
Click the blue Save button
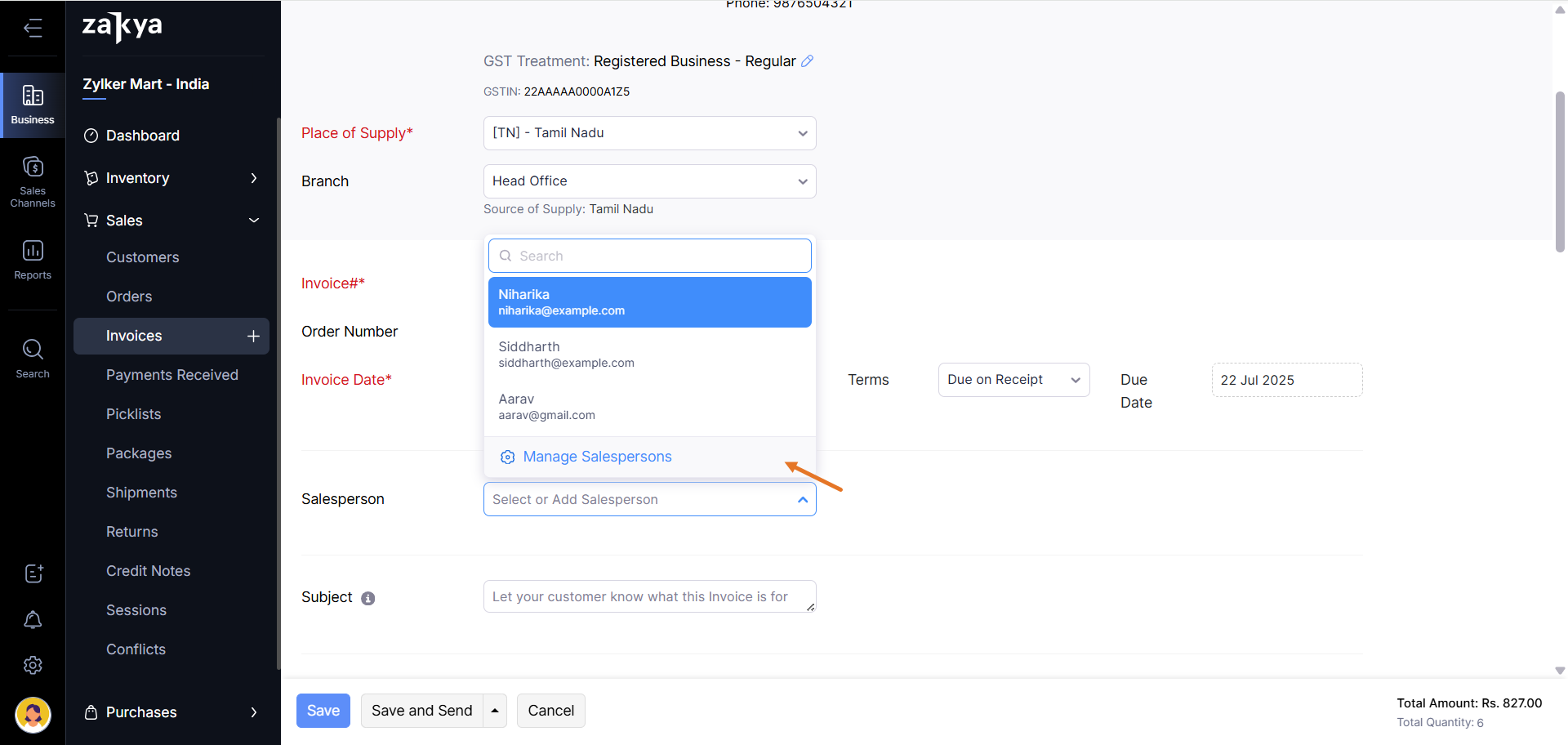coord(323,711)
